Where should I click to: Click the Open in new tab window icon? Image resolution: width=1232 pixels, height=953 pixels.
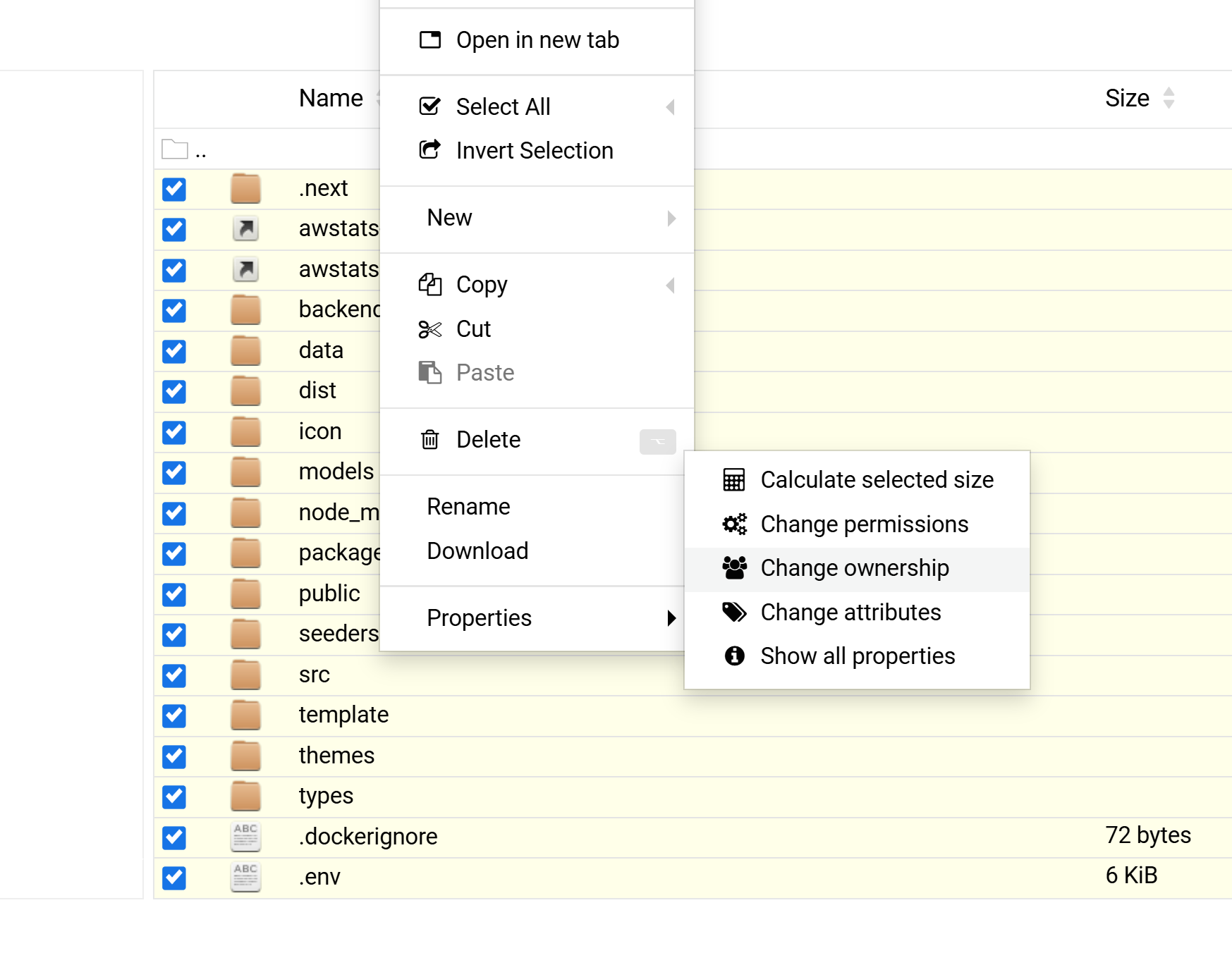(x=430, y=39)
